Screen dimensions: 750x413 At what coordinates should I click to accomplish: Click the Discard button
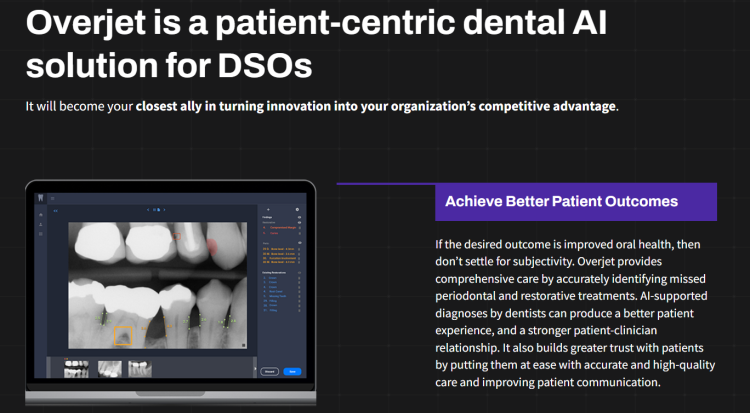pyautogui.click(x=270, y=372)
